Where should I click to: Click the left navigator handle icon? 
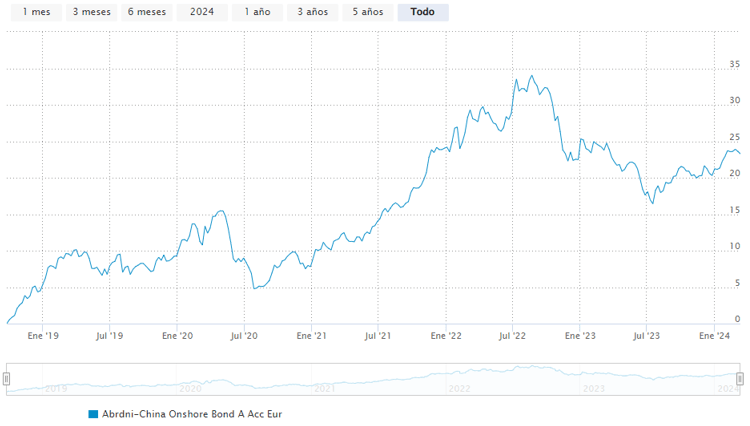[7, 378]
